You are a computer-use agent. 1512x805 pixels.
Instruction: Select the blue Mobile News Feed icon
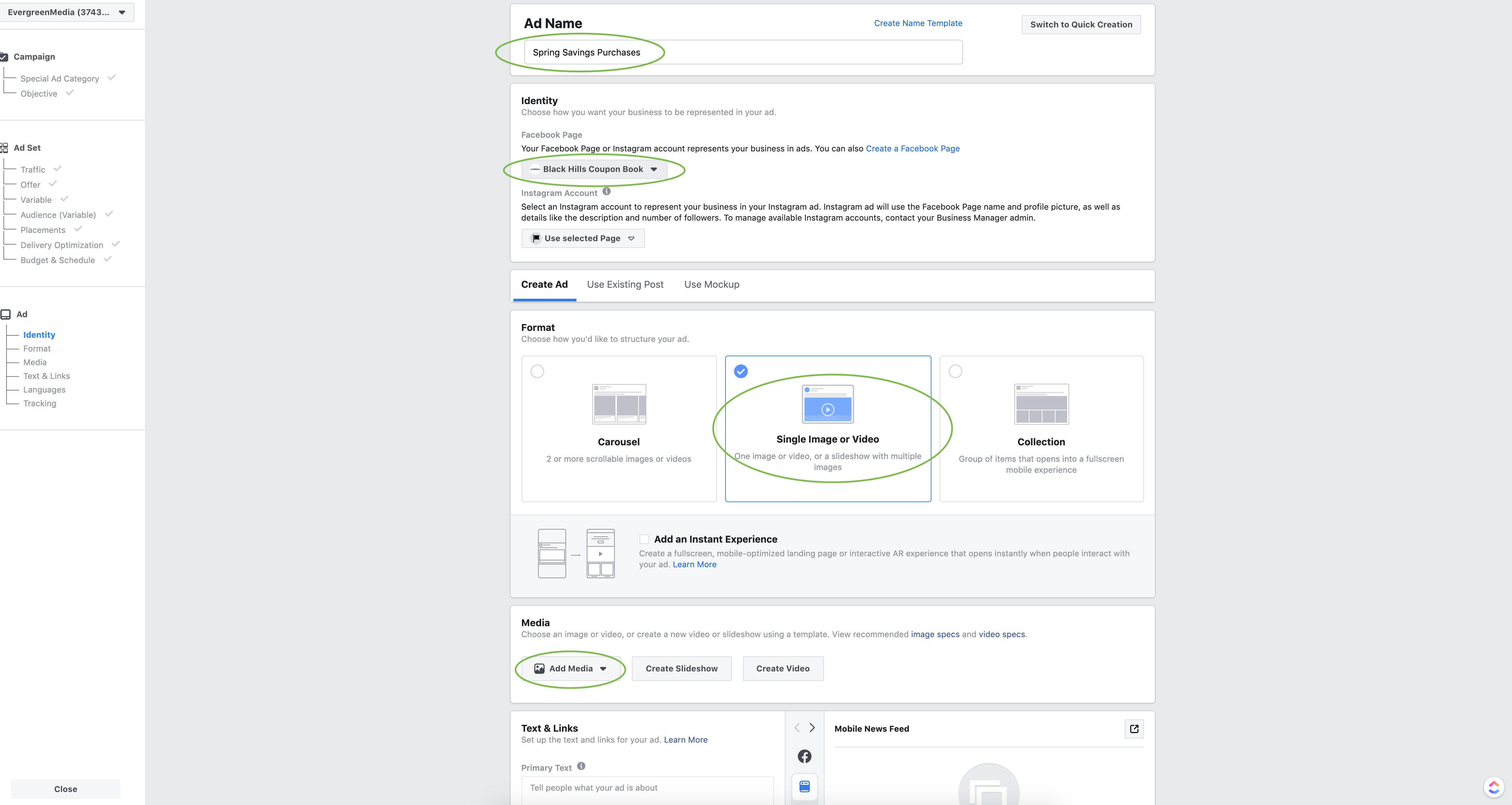[x=805, y=787]
